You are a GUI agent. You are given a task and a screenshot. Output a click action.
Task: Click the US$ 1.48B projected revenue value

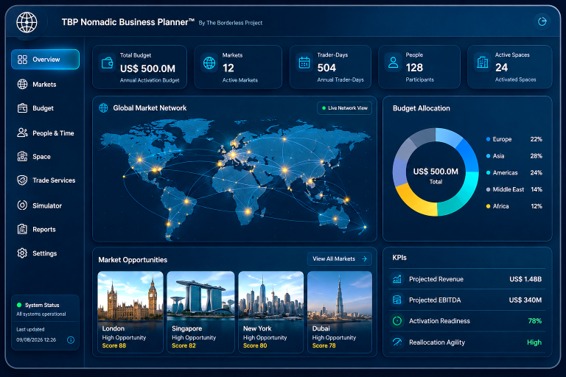click(x=525, y=279)
